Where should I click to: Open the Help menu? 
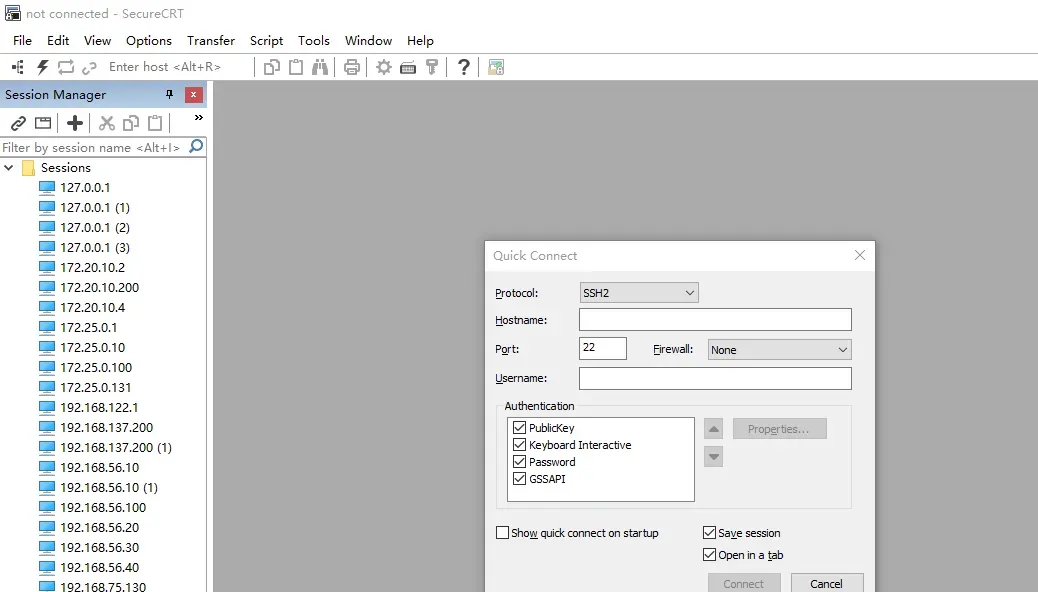click(420, 40)
